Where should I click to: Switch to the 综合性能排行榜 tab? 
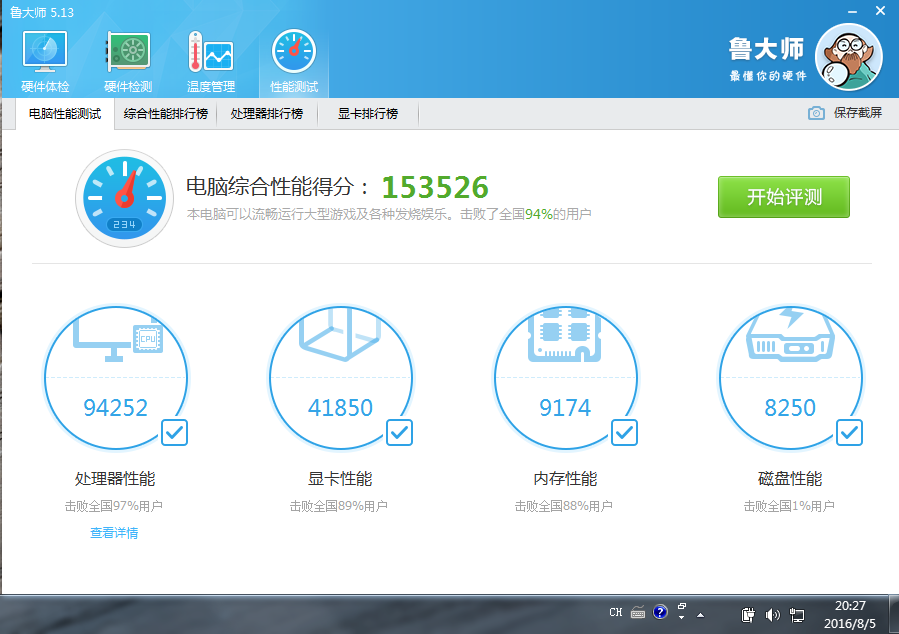[166, 114]
